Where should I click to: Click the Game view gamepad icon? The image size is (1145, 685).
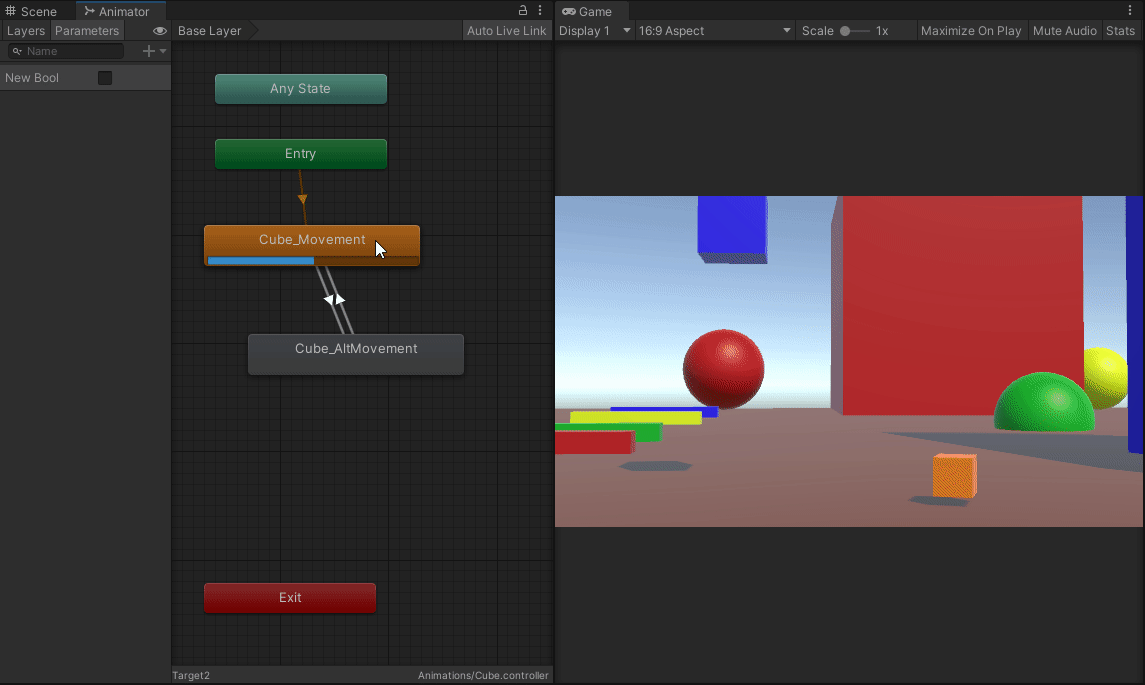[x=571, y=11]
